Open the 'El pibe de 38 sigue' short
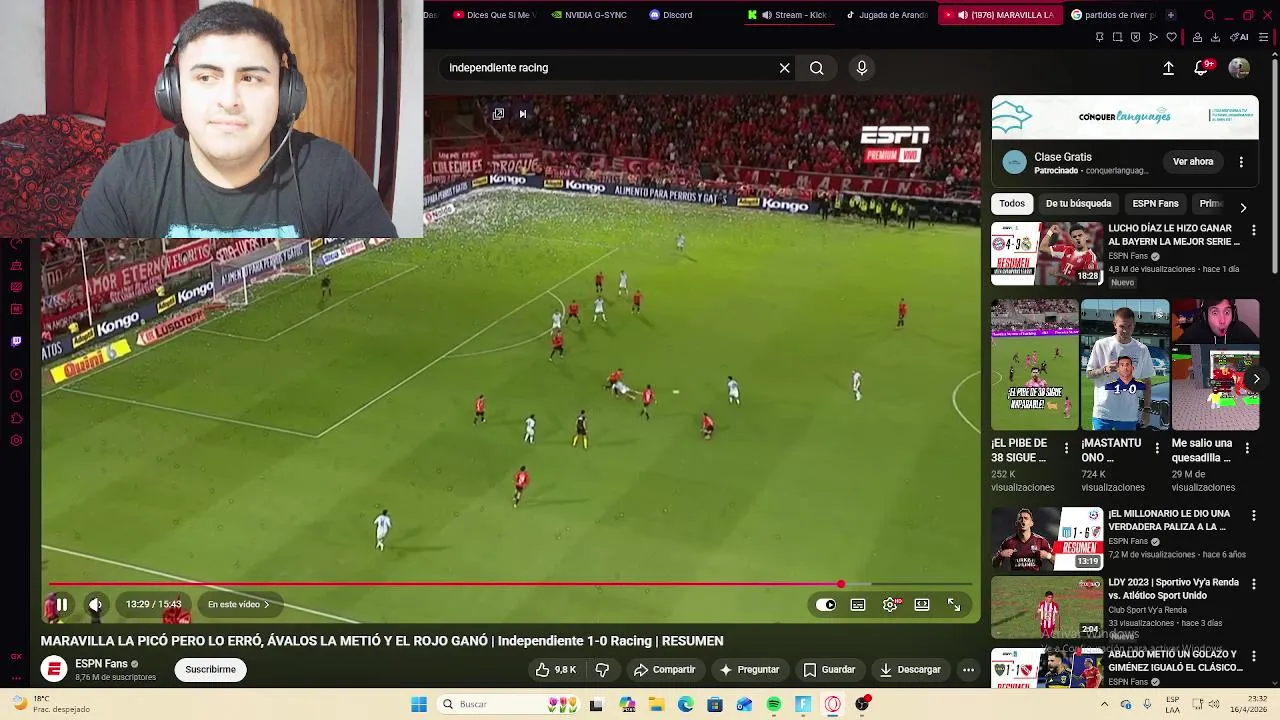 [1034, 365]
